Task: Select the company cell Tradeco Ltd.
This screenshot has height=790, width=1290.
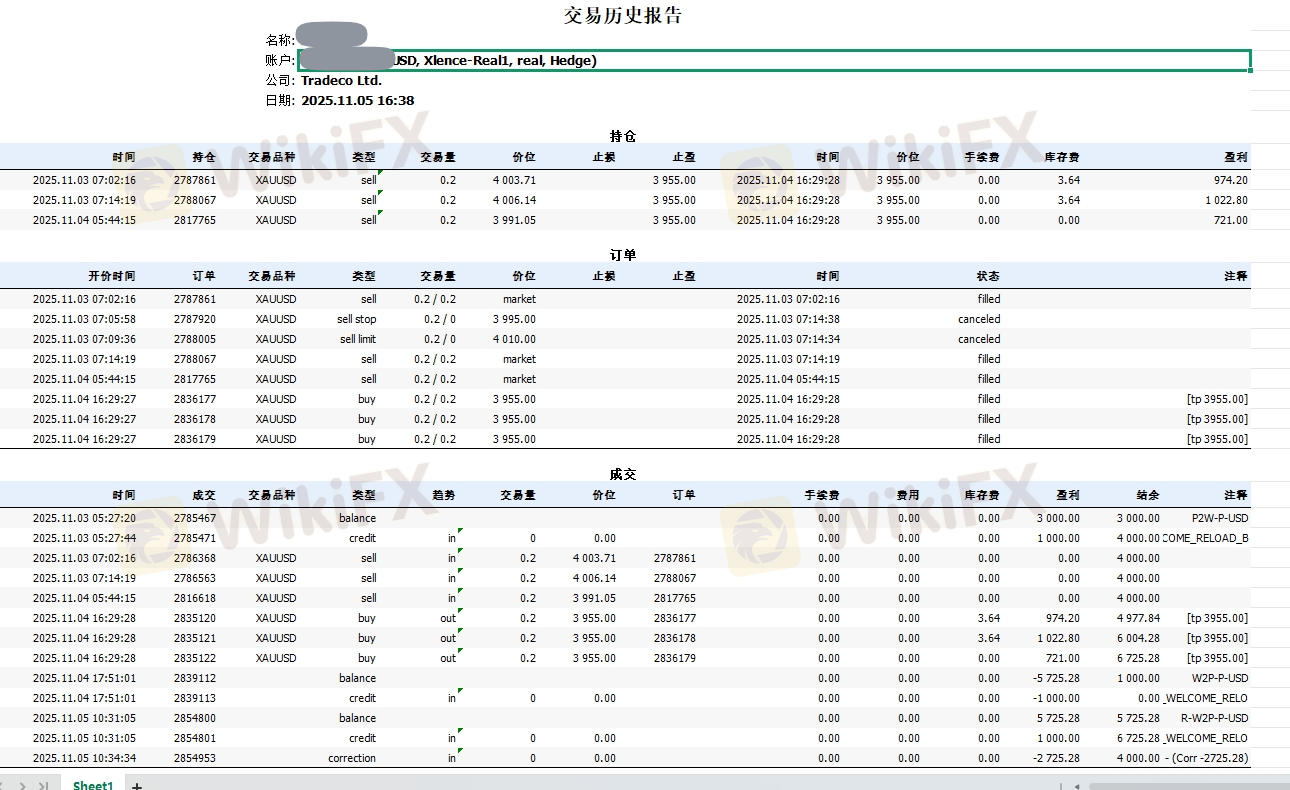Action: 341,80
